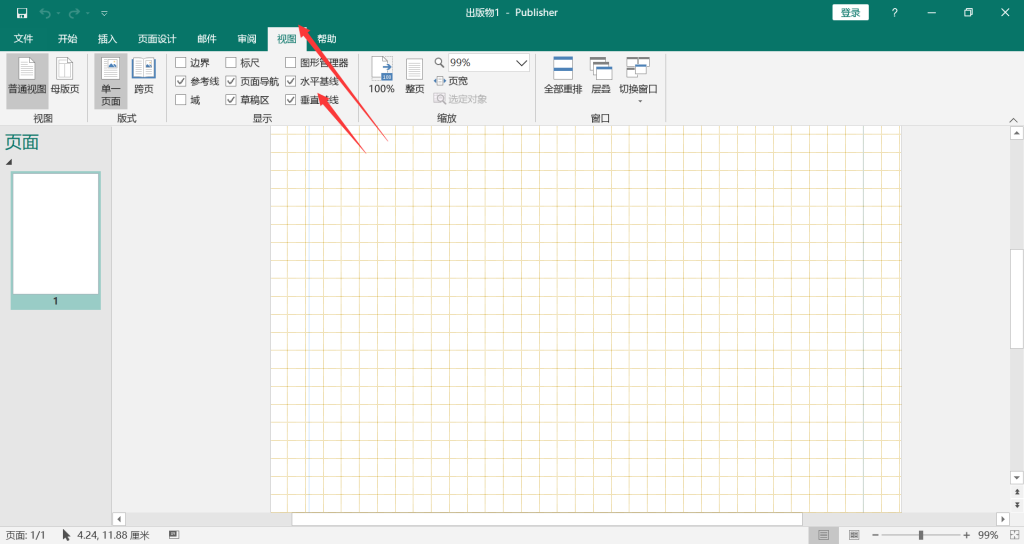Click the horizontal scrollbar right arrow
This screenshot has height=544, width=1024.
(x=1003, y=519)
